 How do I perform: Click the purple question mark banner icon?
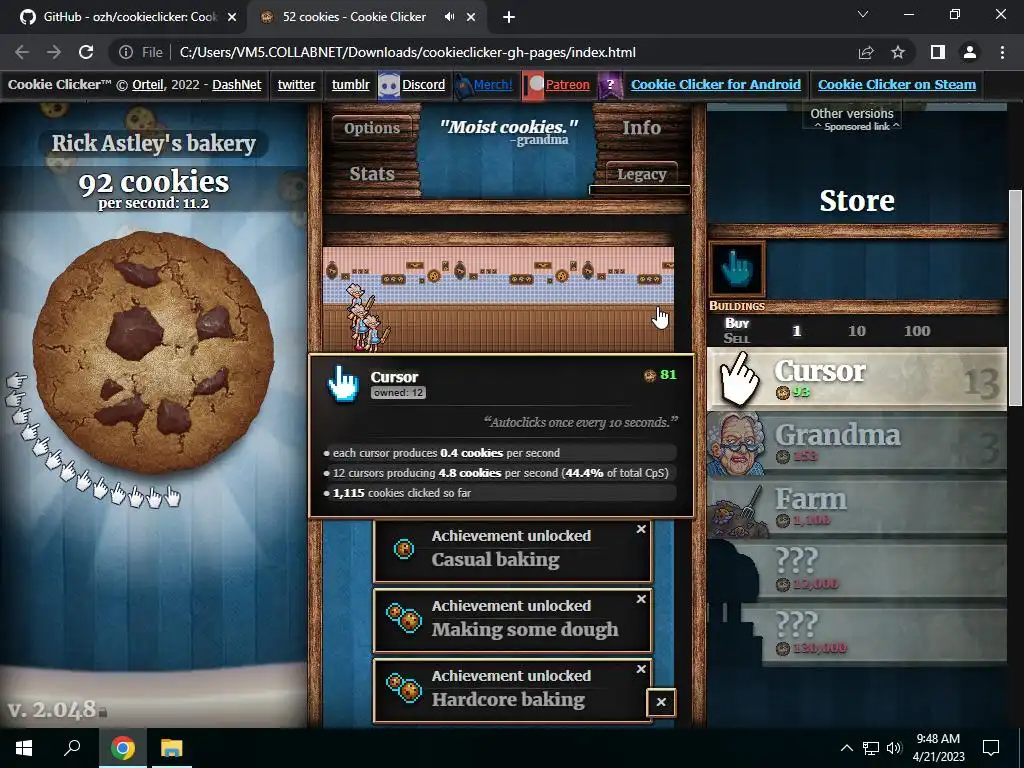pos(610,86)
